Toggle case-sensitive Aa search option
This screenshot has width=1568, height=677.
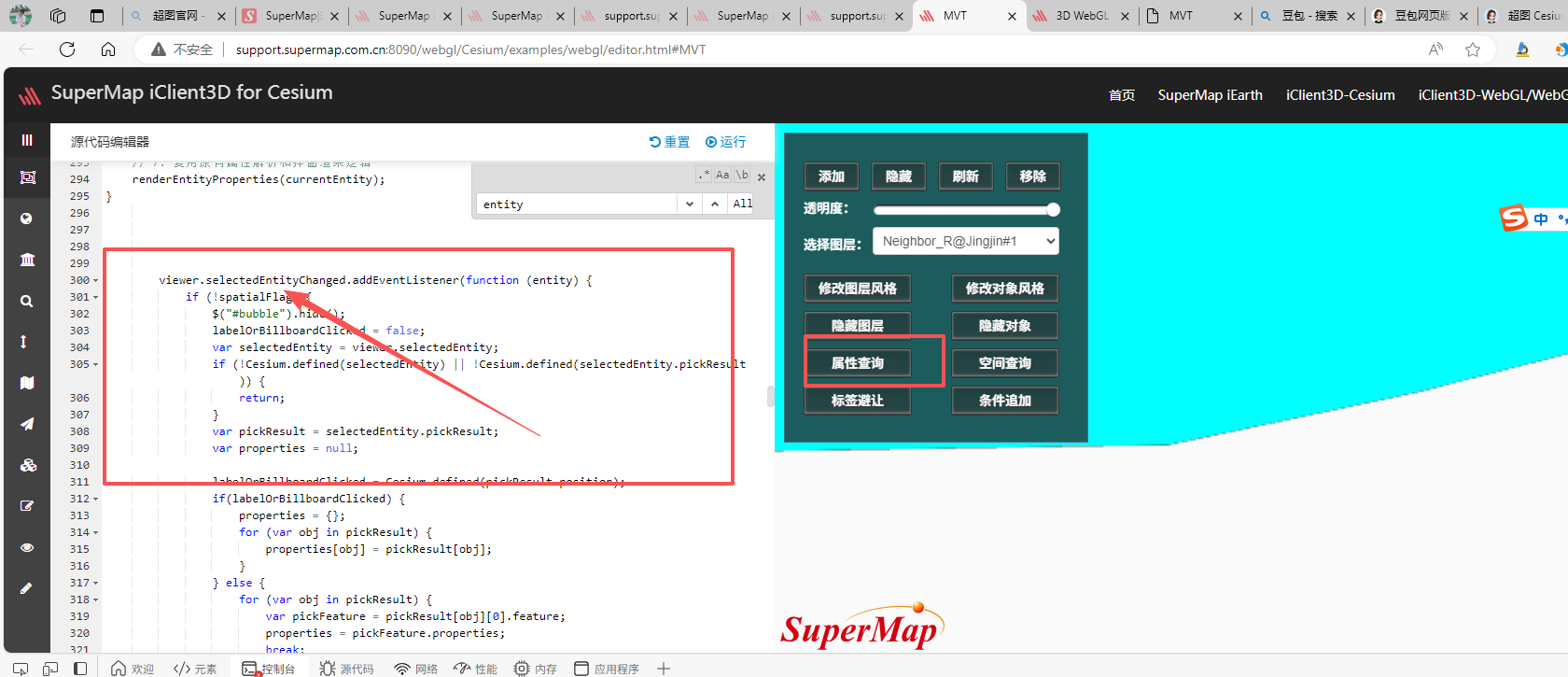point(722,175)
